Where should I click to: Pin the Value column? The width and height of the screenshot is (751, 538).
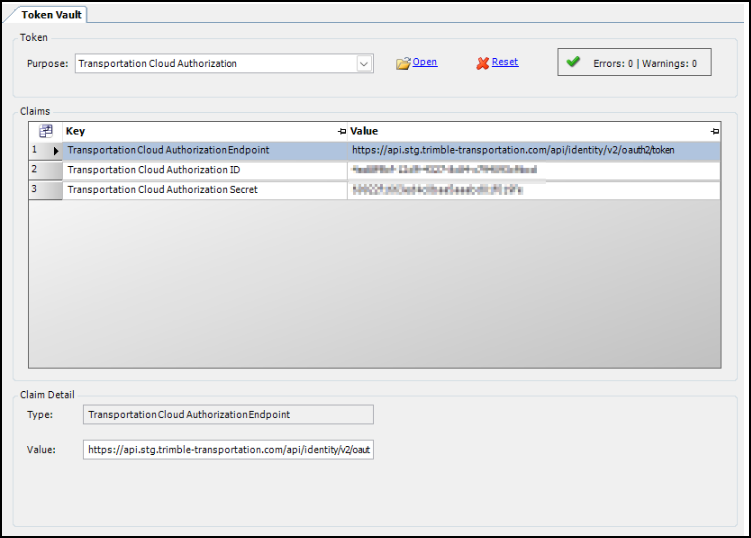pos(715,131)
